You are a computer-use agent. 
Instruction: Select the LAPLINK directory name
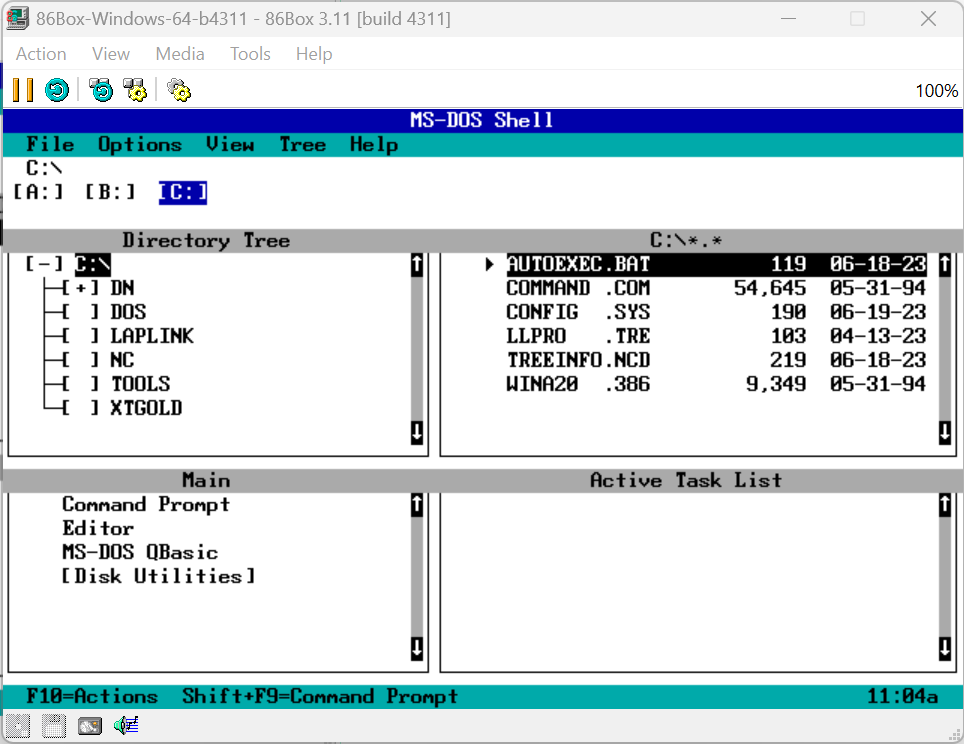(152, 336)
